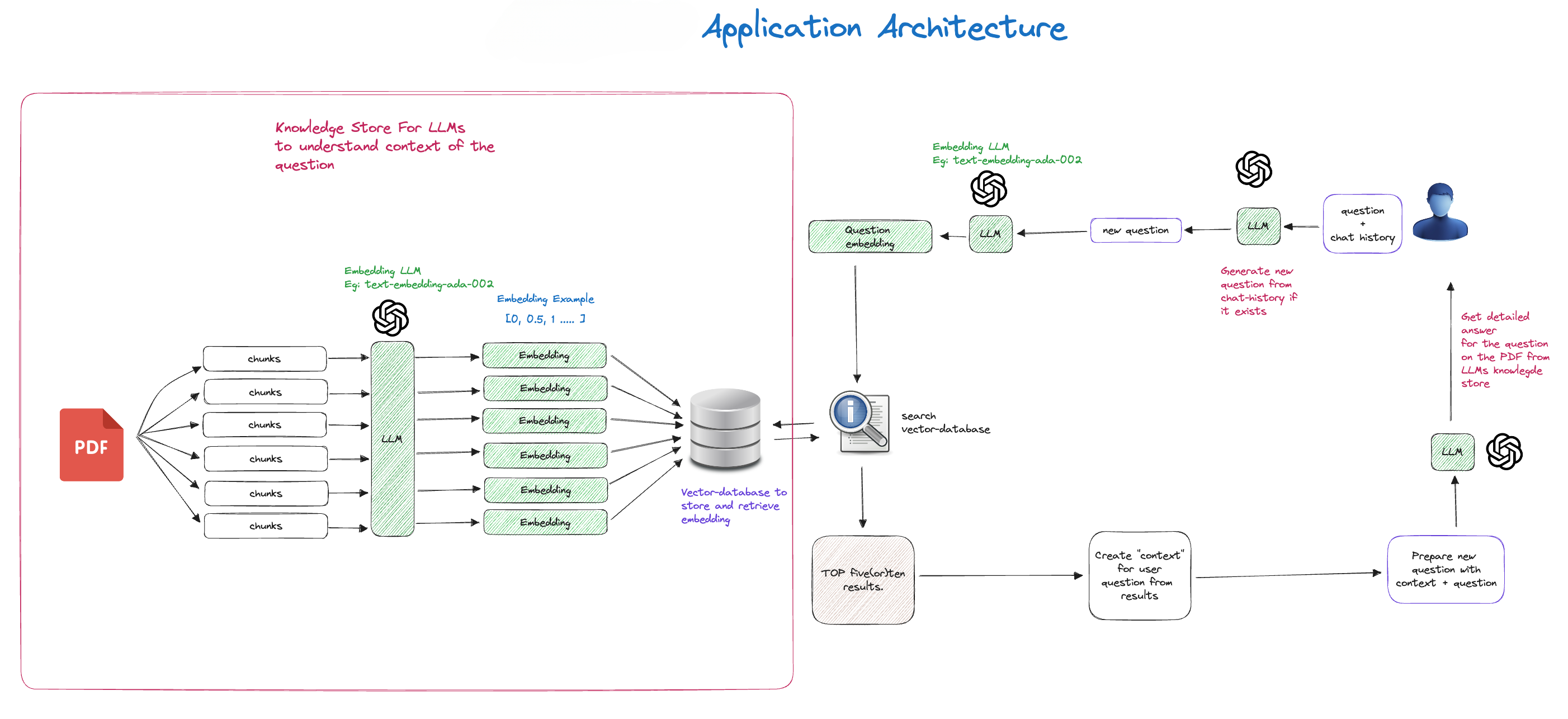Select the bottommost green Embedding box

tap(545, 522)
